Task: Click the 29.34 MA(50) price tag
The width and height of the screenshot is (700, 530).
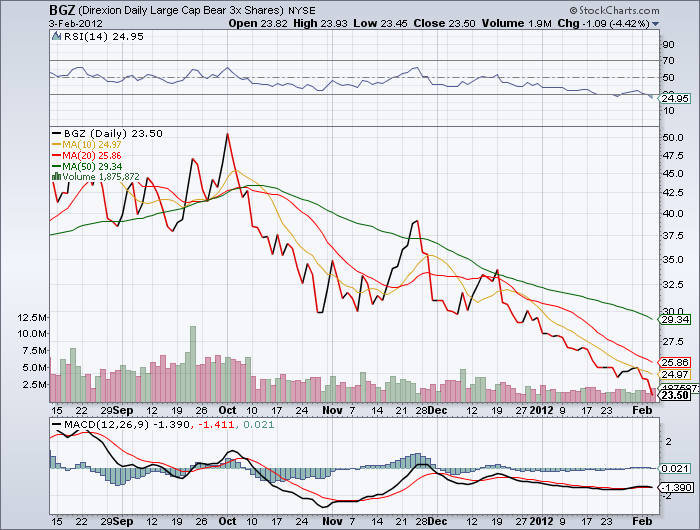Action: click(x=675, y=319)
